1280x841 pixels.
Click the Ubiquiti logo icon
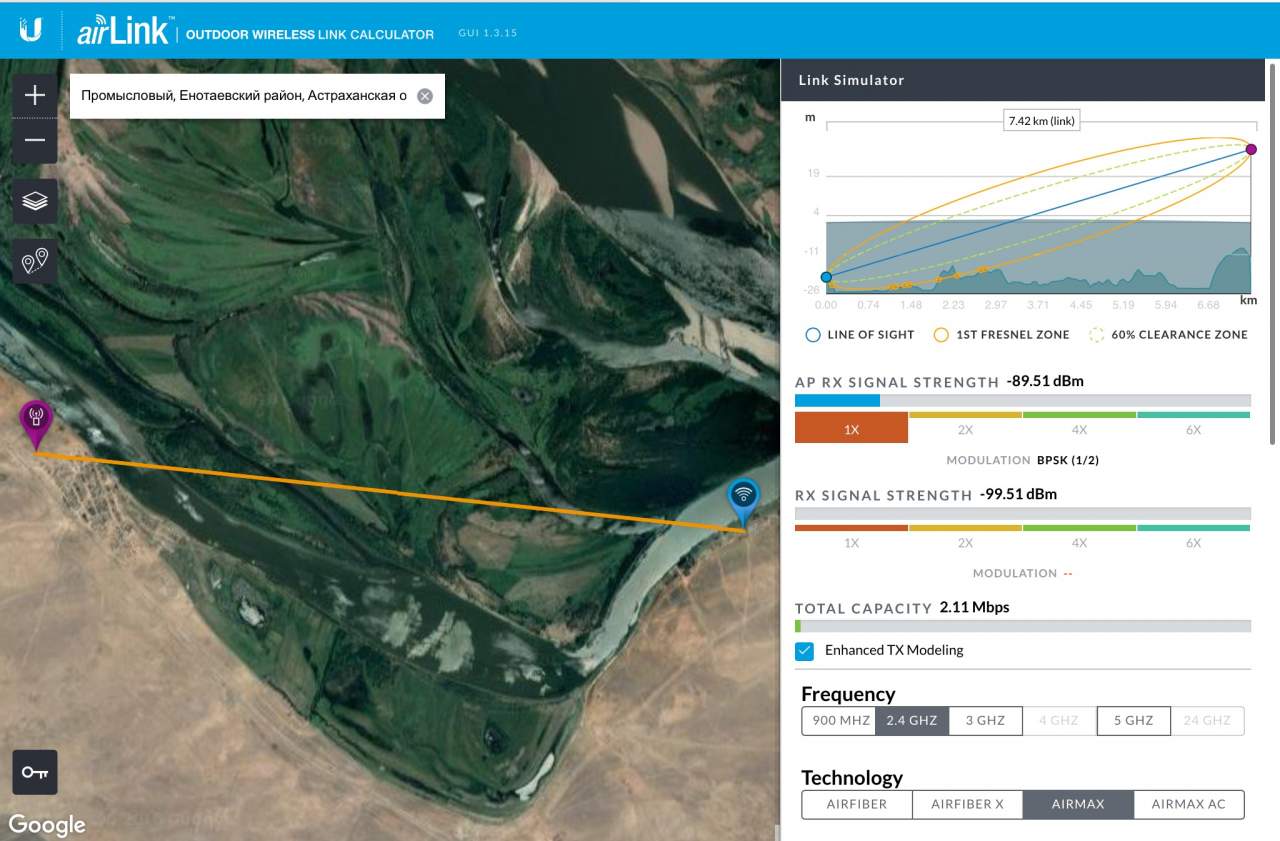point(31,30)
